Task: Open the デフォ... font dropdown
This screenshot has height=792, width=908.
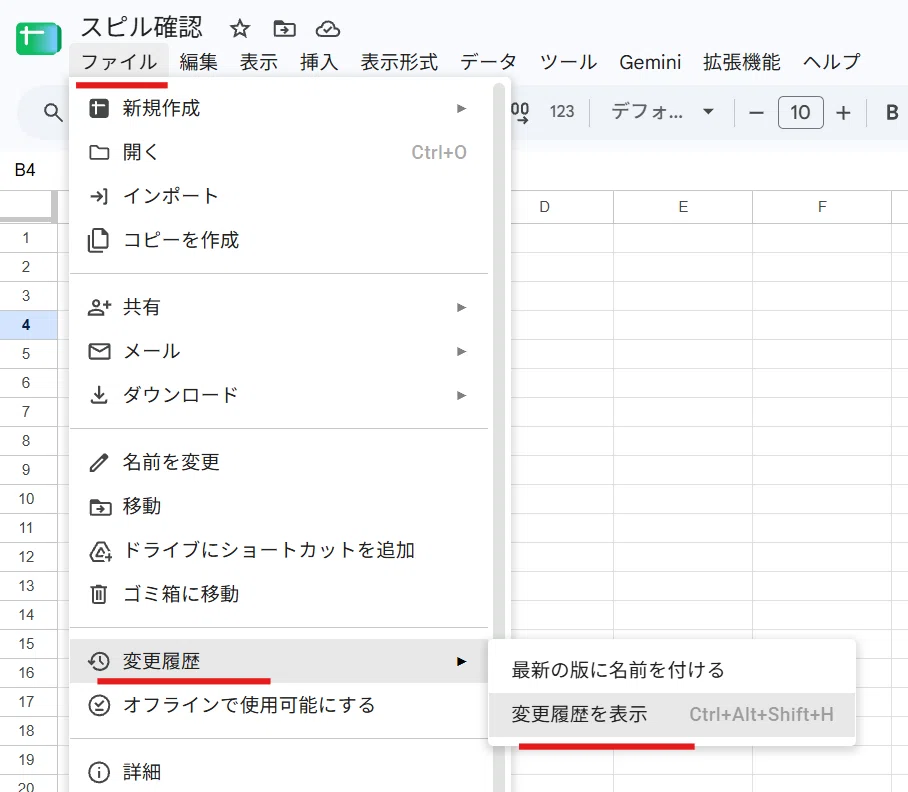Action: click(662, 111)
